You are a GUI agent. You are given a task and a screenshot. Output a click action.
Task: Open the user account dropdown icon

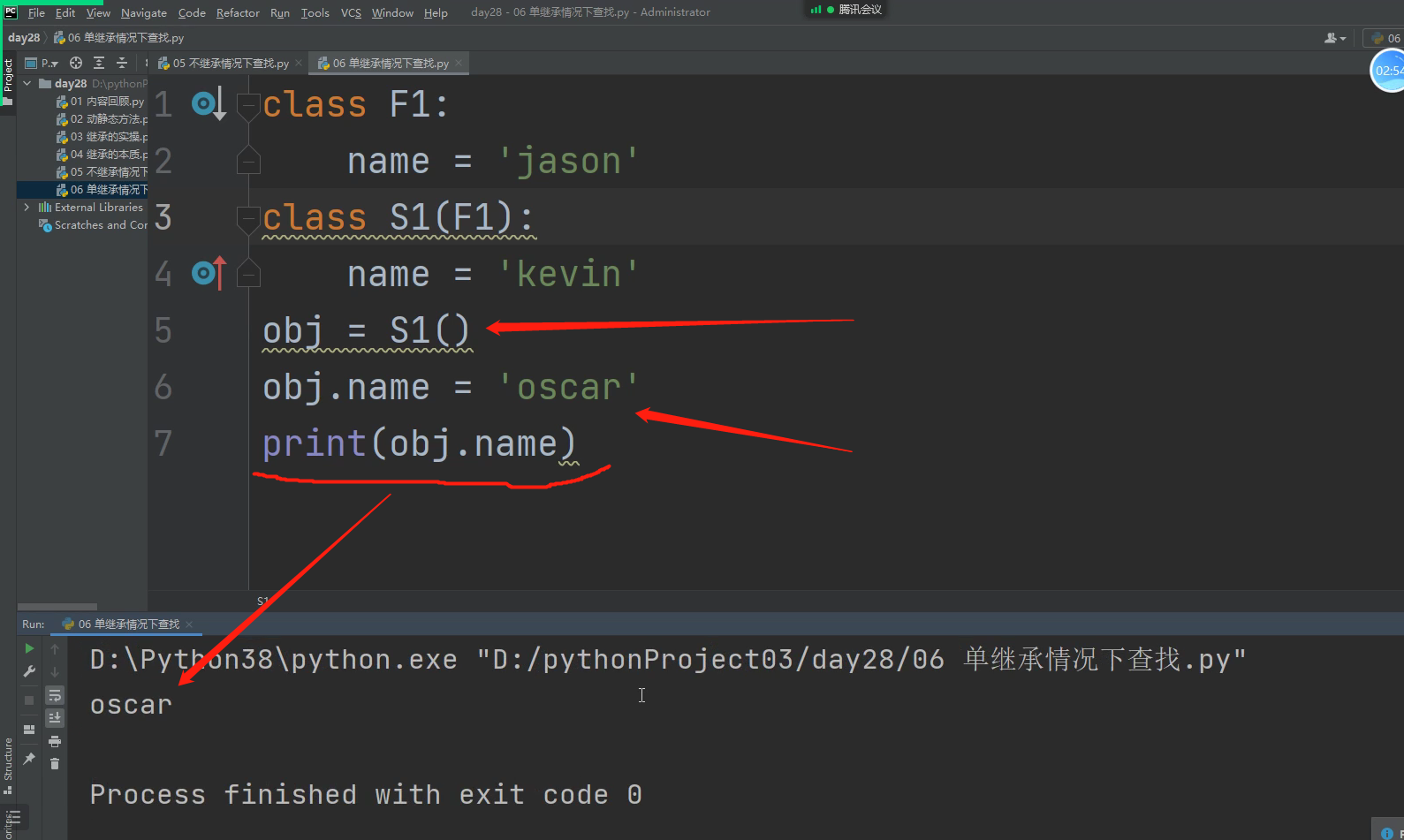1334,38
